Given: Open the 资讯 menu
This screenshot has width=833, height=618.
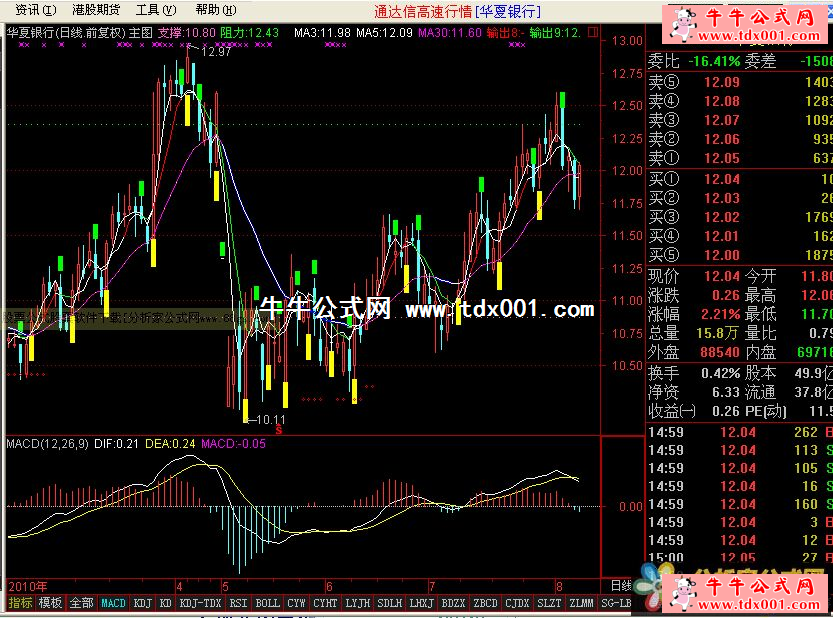Looking at the screenshot, I should click(x=35, y=10).
